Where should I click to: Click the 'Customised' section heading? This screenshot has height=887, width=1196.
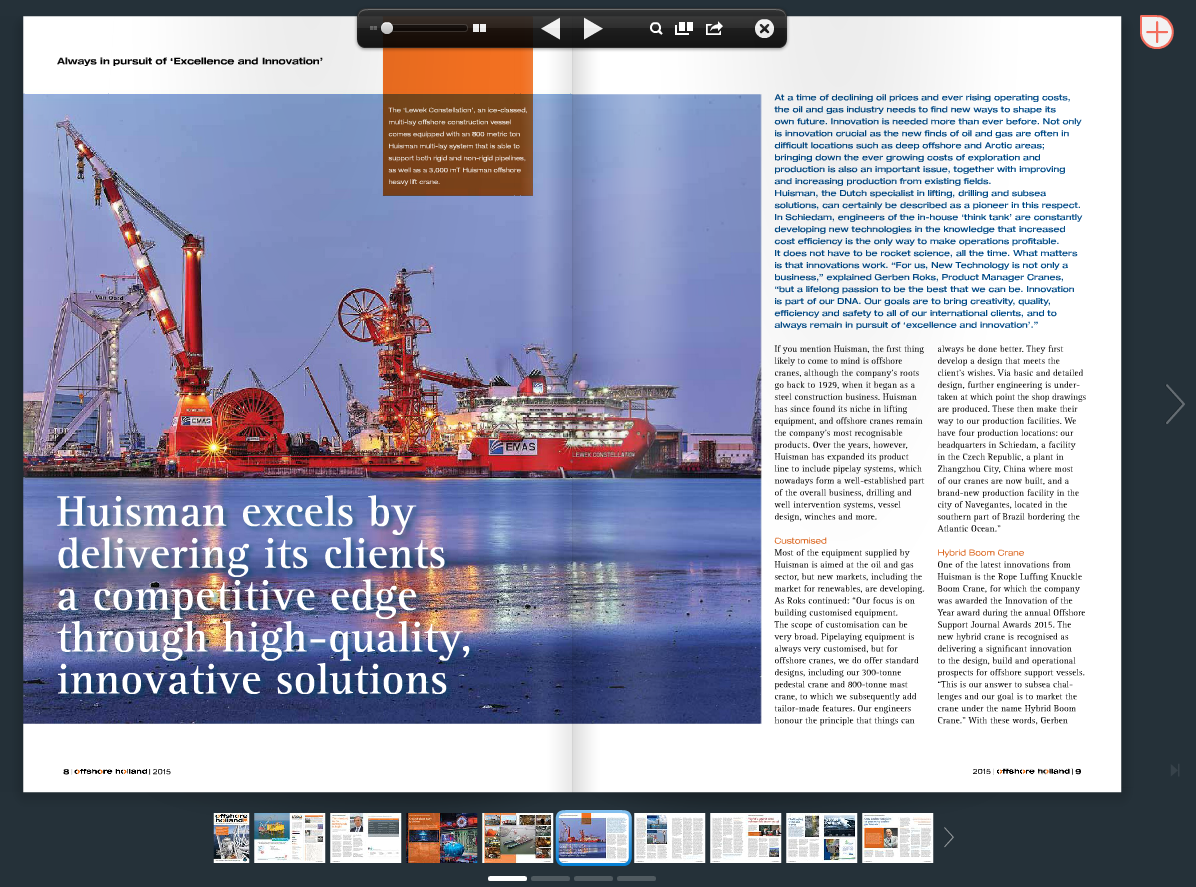(800, 541)
